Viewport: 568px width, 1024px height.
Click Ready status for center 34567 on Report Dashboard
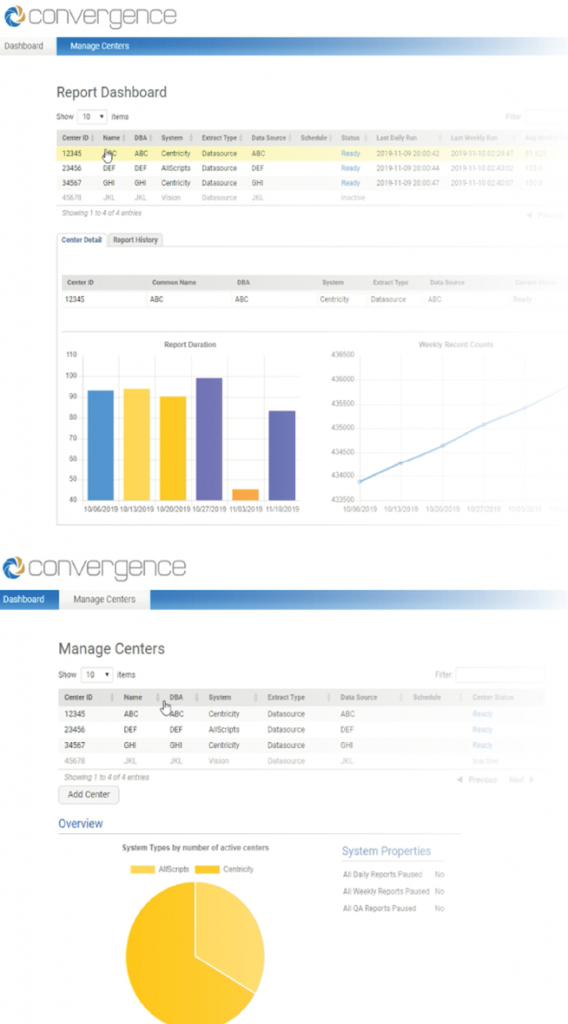[351, 183]
